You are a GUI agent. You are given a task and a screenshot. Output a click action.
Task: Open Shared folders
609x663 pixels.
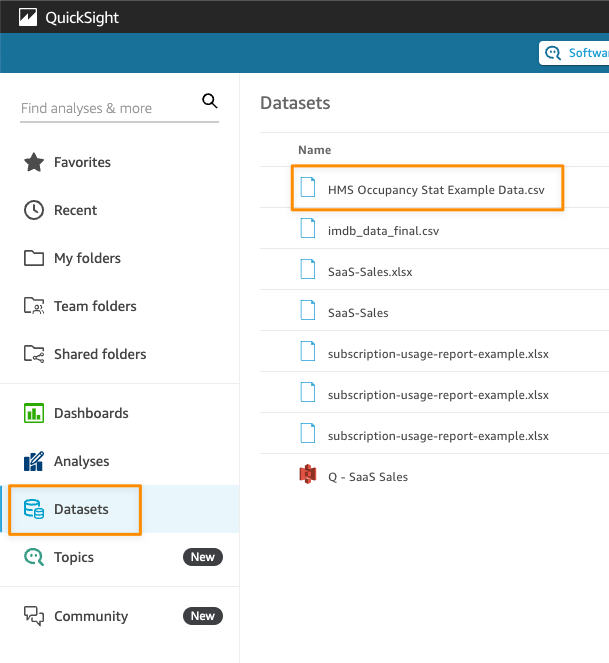click(100, 354)
